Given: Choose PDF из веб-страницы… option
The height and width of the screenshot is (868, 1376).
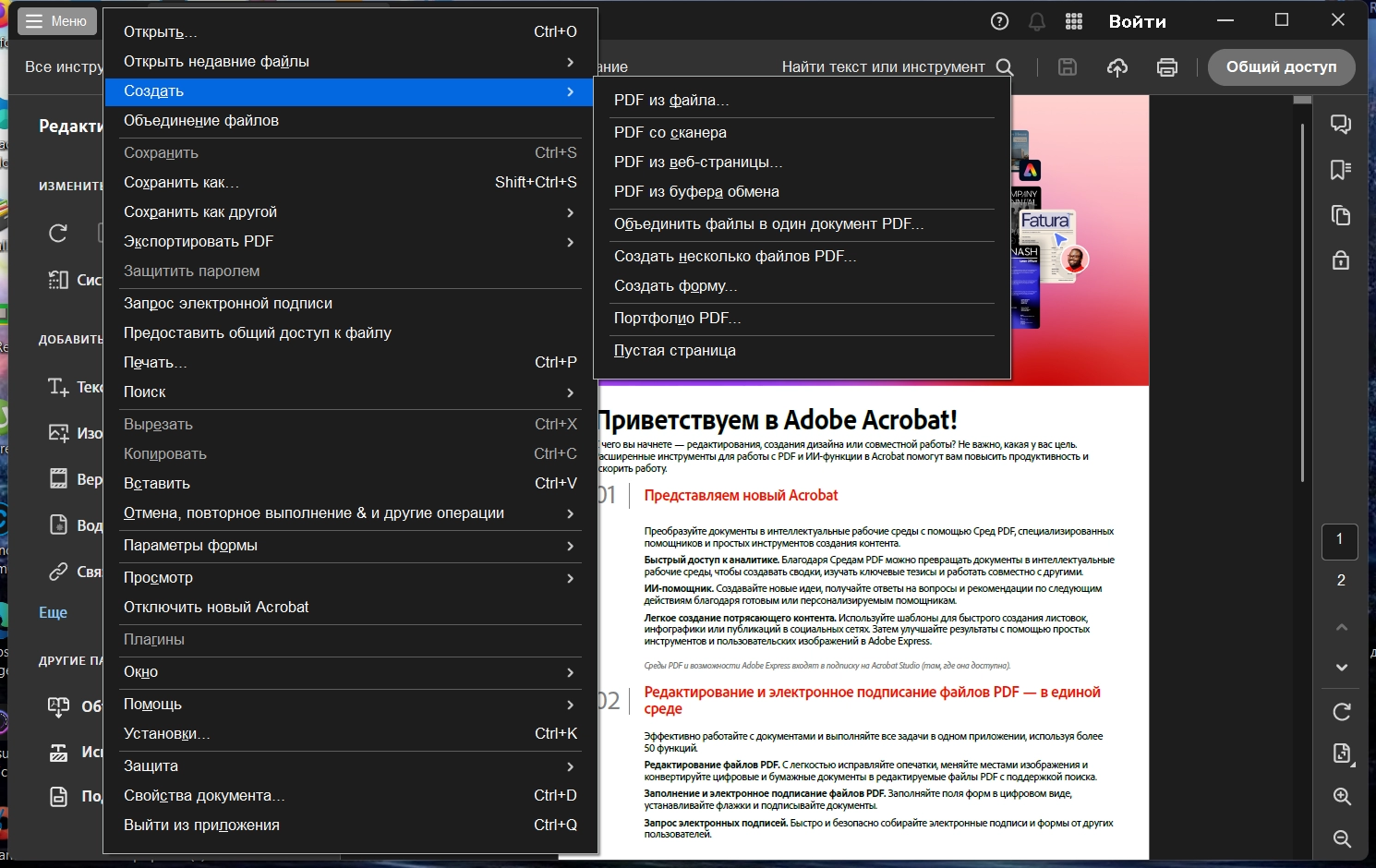Looking at the screenshot, I should 802,162.
